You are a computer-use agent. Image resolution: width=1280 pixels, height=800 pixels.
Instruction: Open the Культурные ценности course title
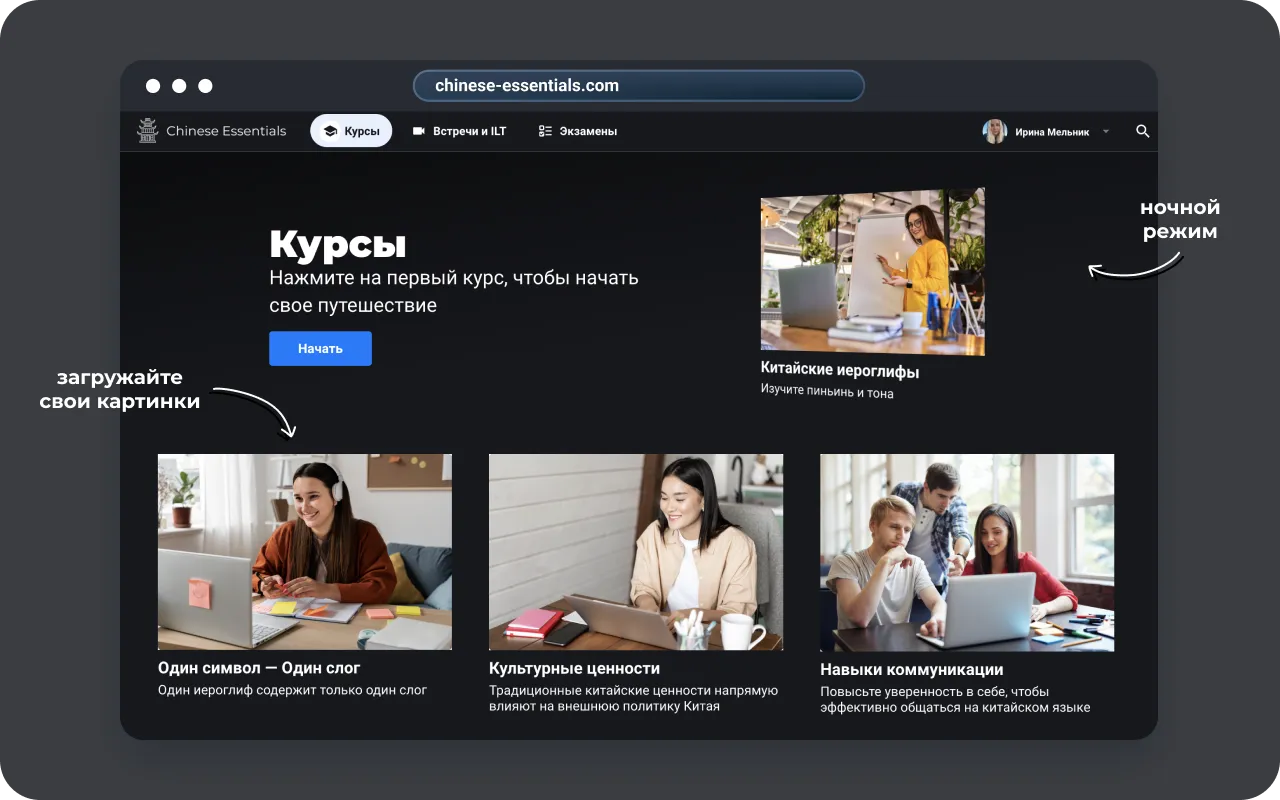[574, 668]
